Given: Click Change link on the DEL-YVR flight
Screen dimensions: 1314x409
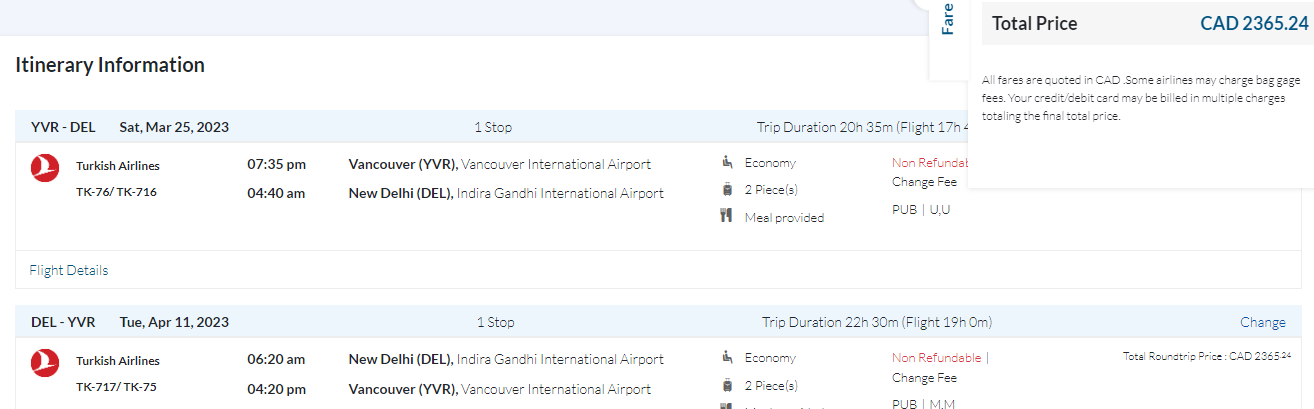Looking at the screenshot, I should [1262, 322].
